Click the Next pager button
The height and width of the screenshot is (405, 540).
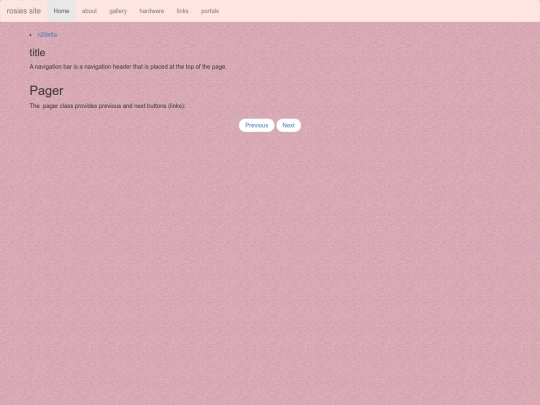(x=289, y=125)
